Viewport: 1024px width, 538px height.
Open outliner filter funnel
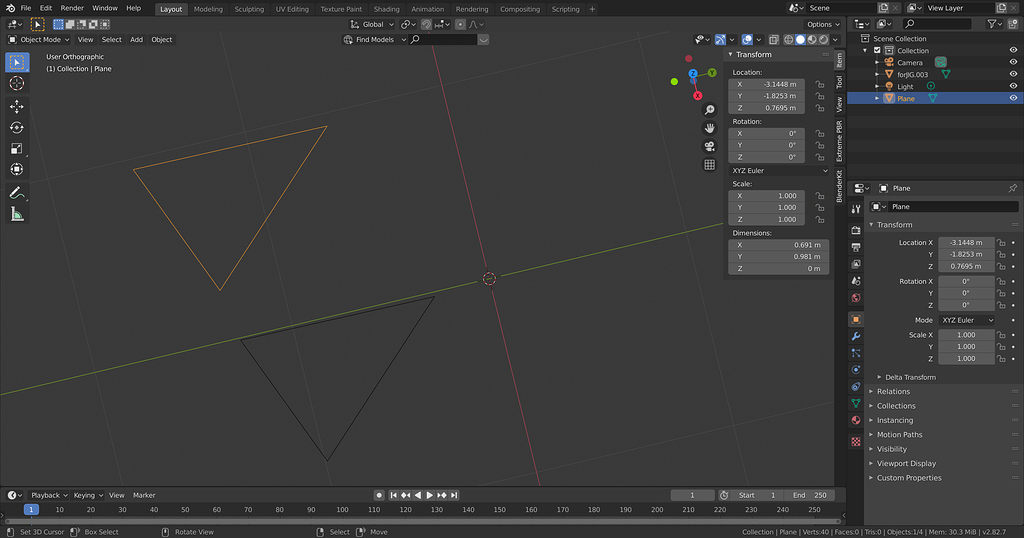tap(995, 24)
